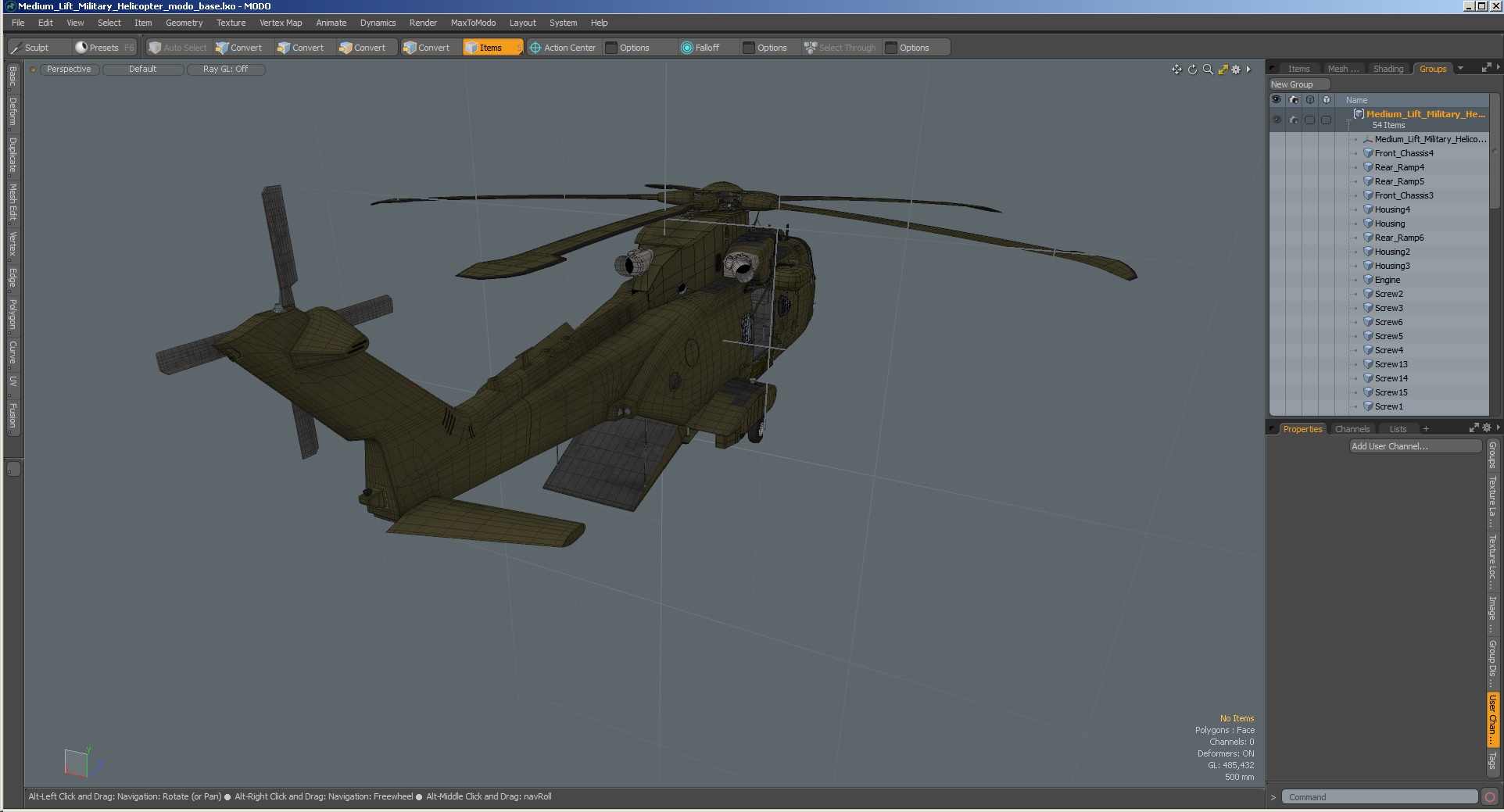
Task: Click the viewport rotate icon
Action: (1192, 70)
